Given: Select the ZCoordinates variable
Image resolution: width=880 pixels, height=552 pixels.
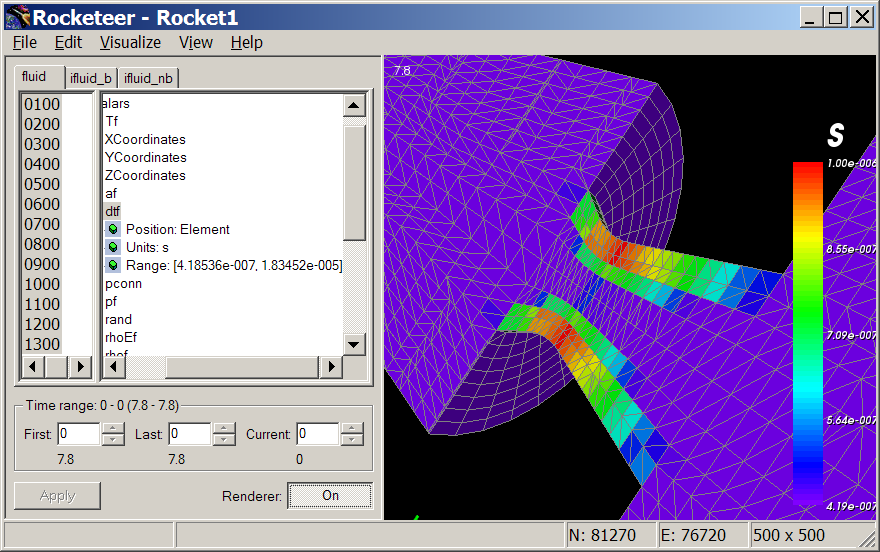Looking at the screenshot, I should [145, 175].
